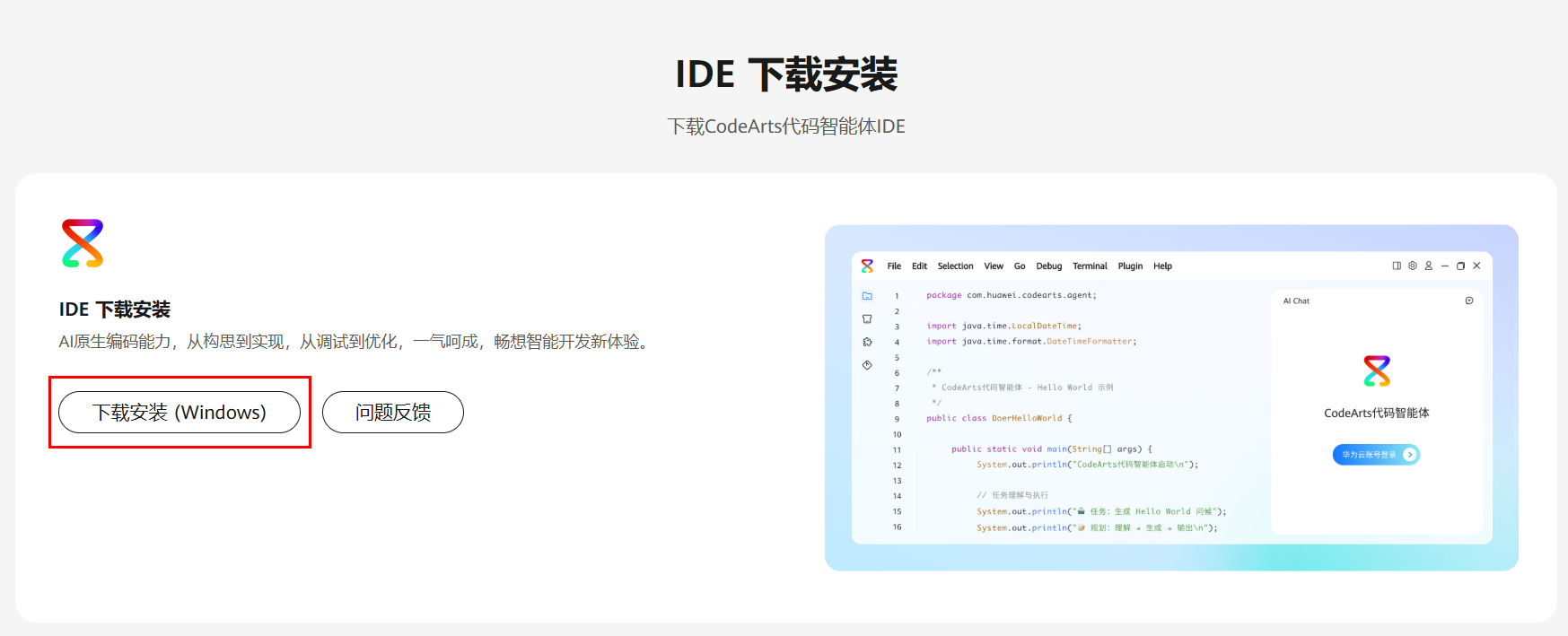Click the import DateTimeFormatter code line
Viewport: 1568px width, 636px height.
(x=1031, y=341)
